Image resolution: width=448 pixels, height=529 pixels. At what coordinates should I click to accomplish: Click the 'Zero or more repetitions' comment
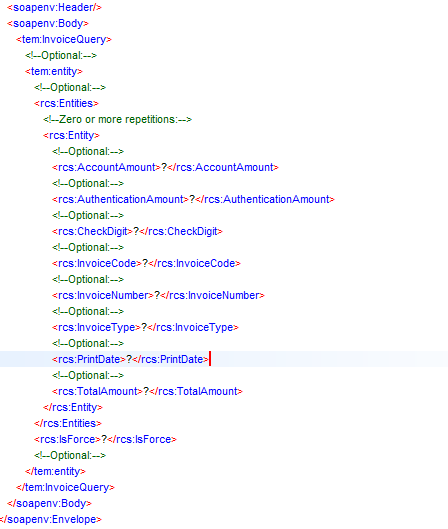[117, 119]
